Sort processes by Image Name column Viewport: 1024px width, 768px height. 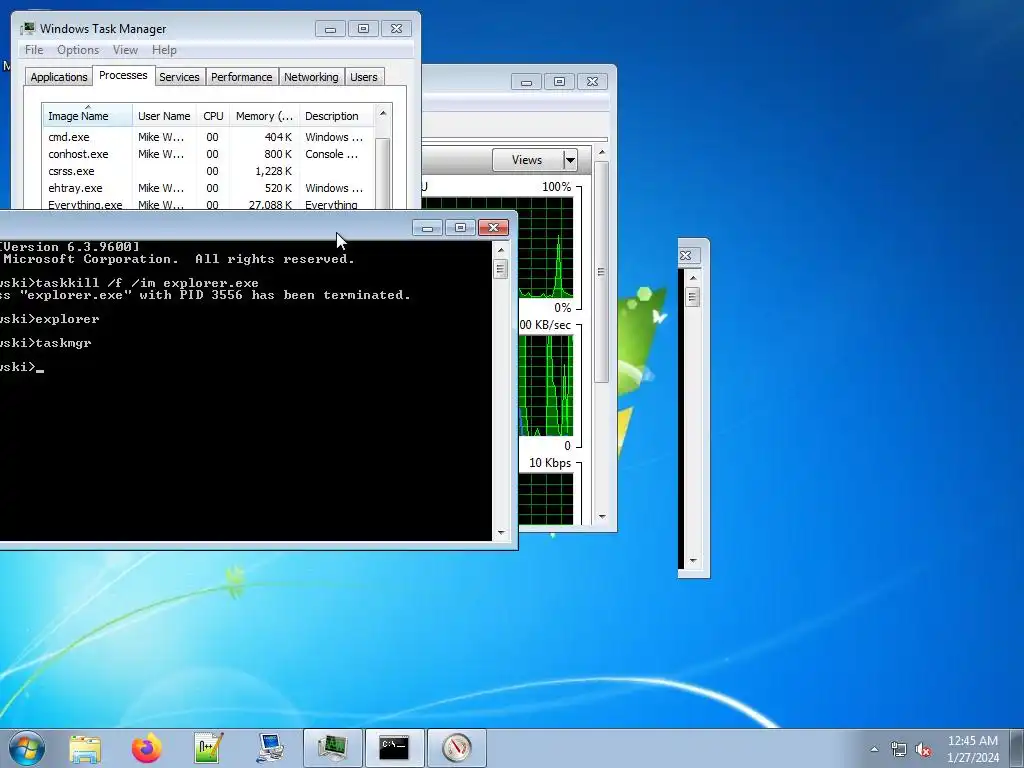(88, 116)
